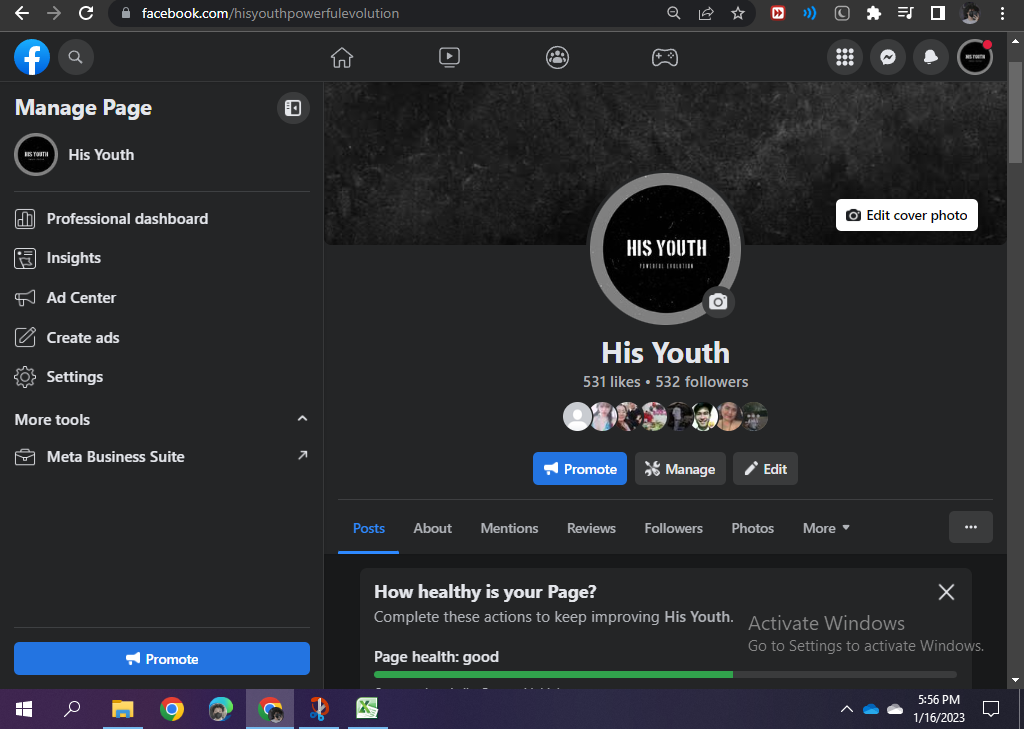
Task: Open Chrome three-dot menu
Action: tap(1002, 13)
